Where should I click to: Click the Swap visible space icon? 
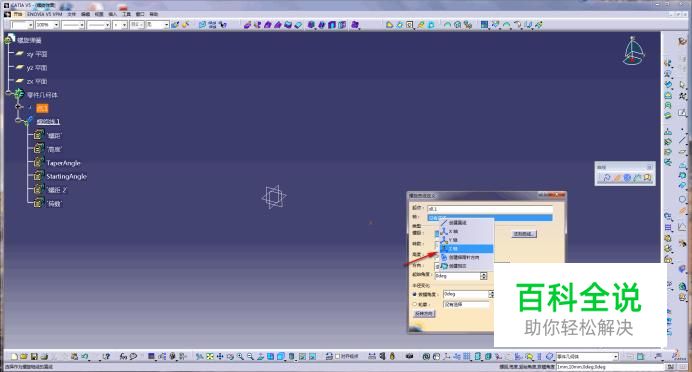[312, 356]
